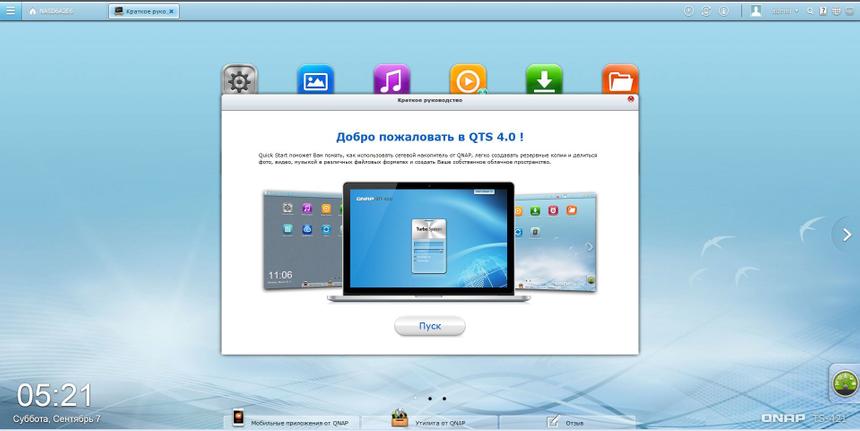Select the third desktop page dot

444,399
